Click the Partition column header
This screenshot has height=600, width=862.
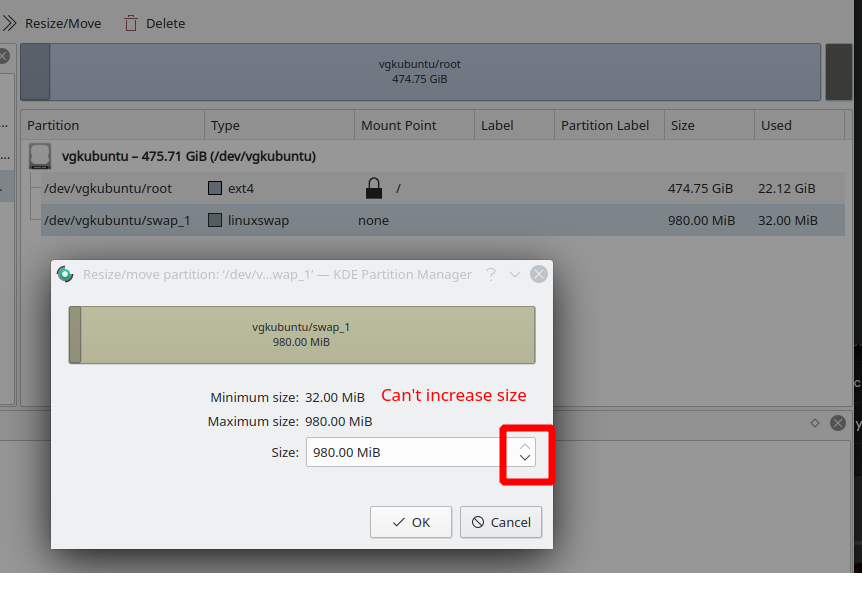pos(113,125)
